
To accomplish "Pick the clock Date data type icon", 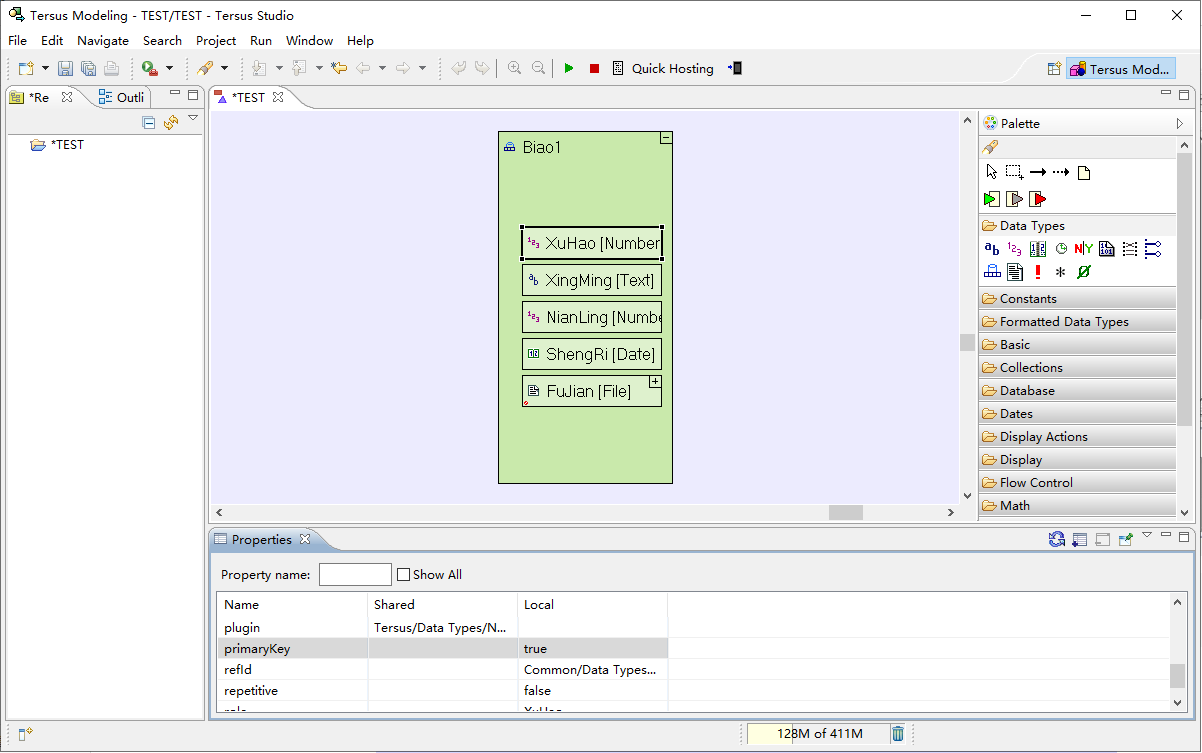I will pyautogui.click(x=1061, y=249).
